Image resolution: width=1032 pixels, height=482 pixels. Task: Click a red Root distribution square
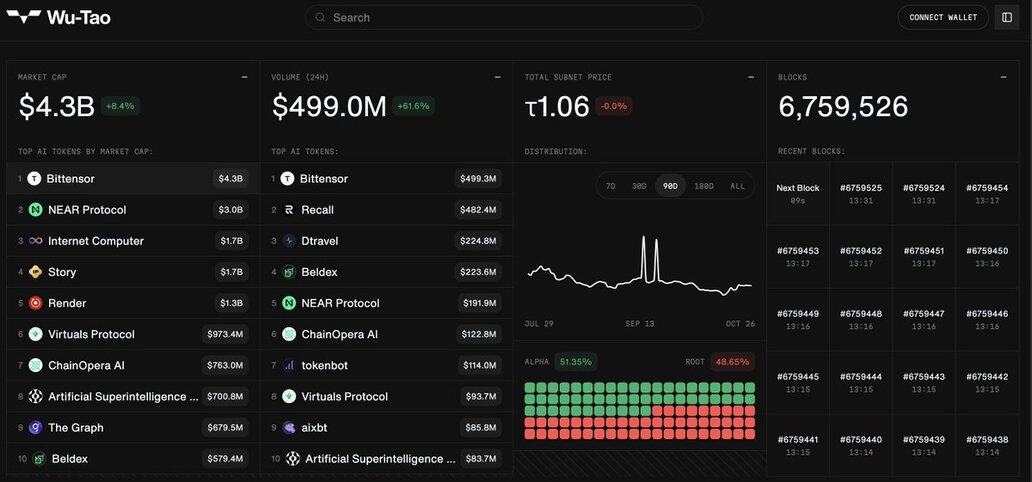[700, 422]
